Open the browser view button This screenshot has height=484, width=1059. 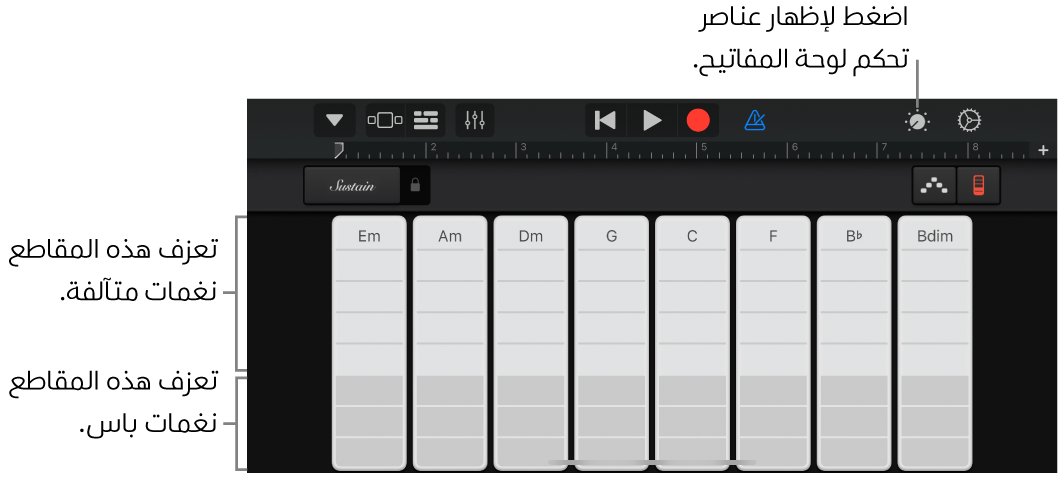[x=385, y=120]
